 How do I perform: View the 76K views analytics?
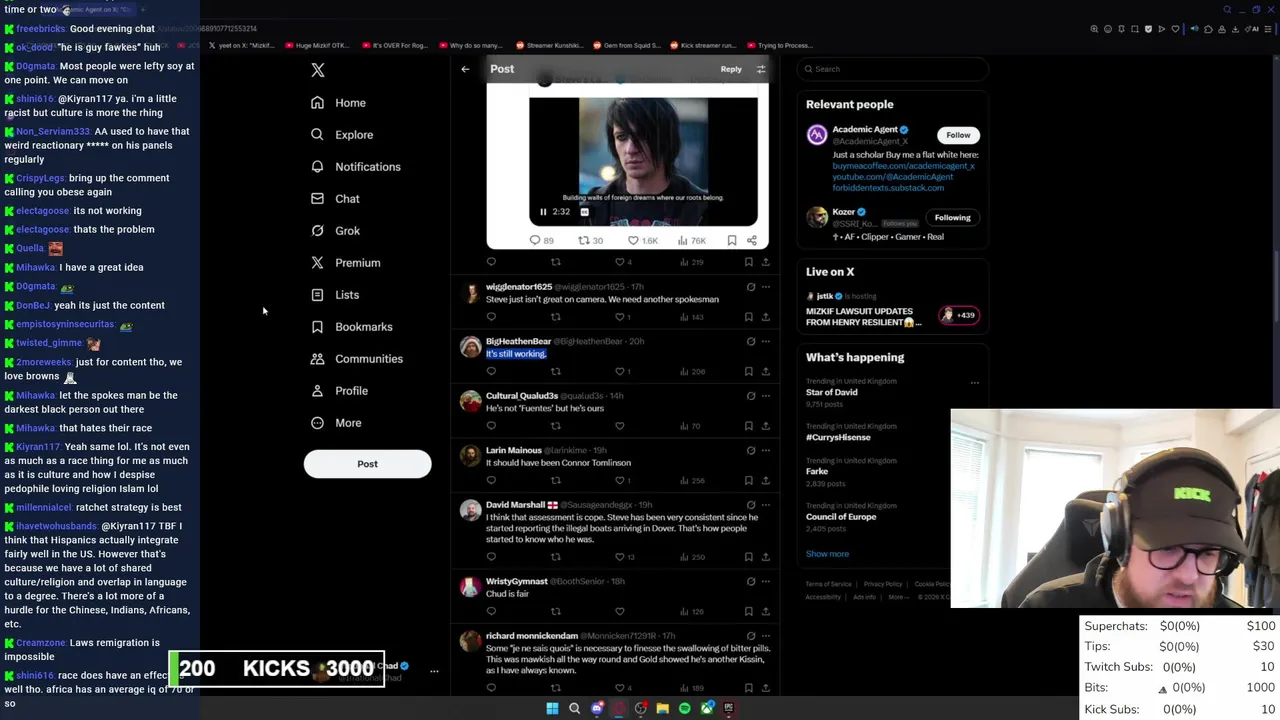point(692,240)
